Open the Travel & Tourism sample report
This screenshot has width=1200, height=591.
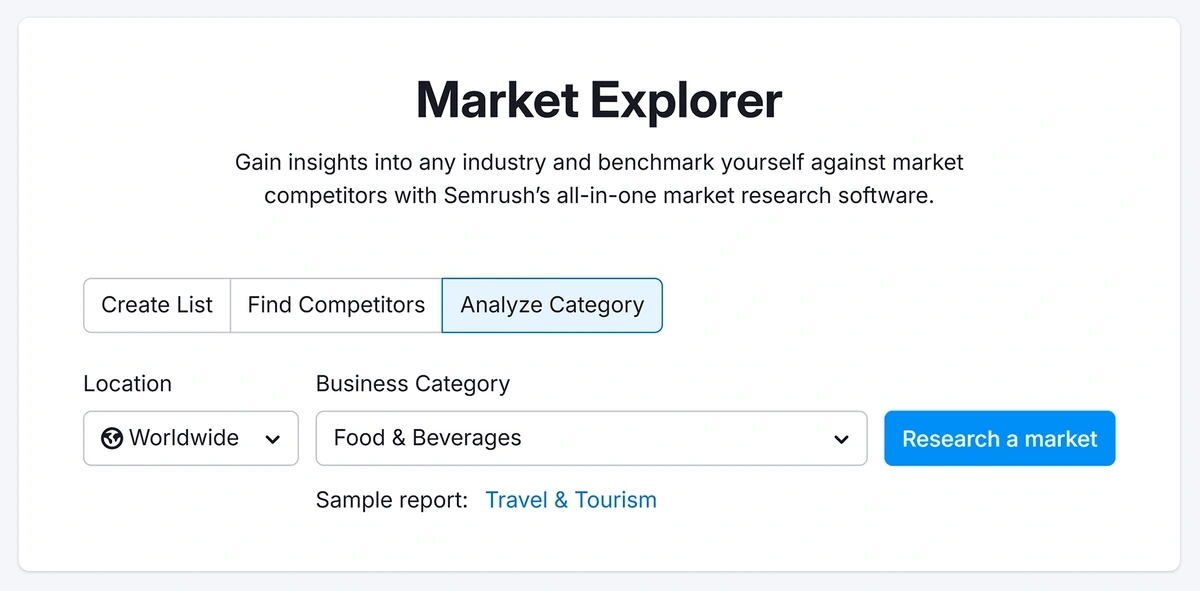(x=571, y=500)
